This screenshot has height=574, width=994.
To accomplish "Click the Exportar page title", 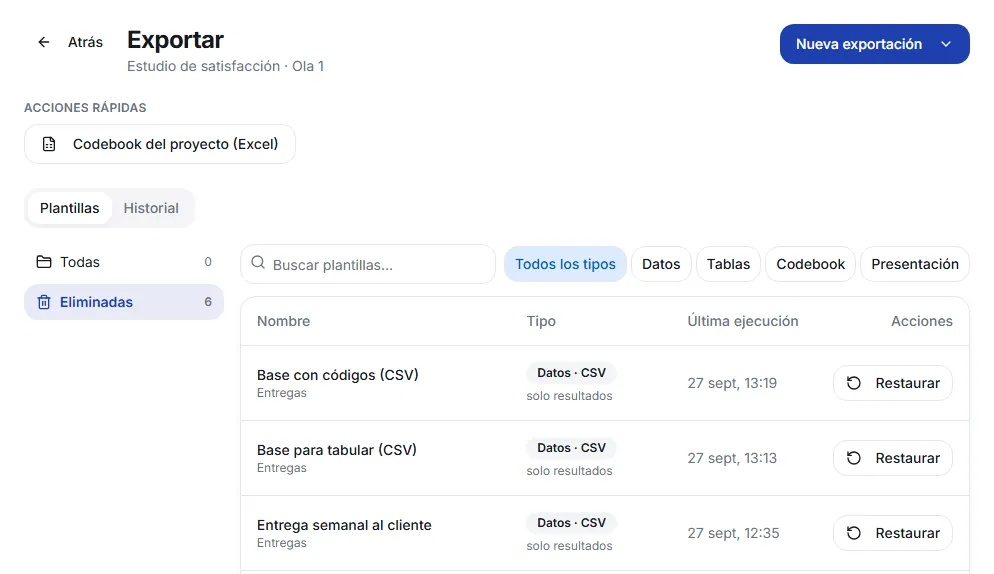I will pos(176,39).
